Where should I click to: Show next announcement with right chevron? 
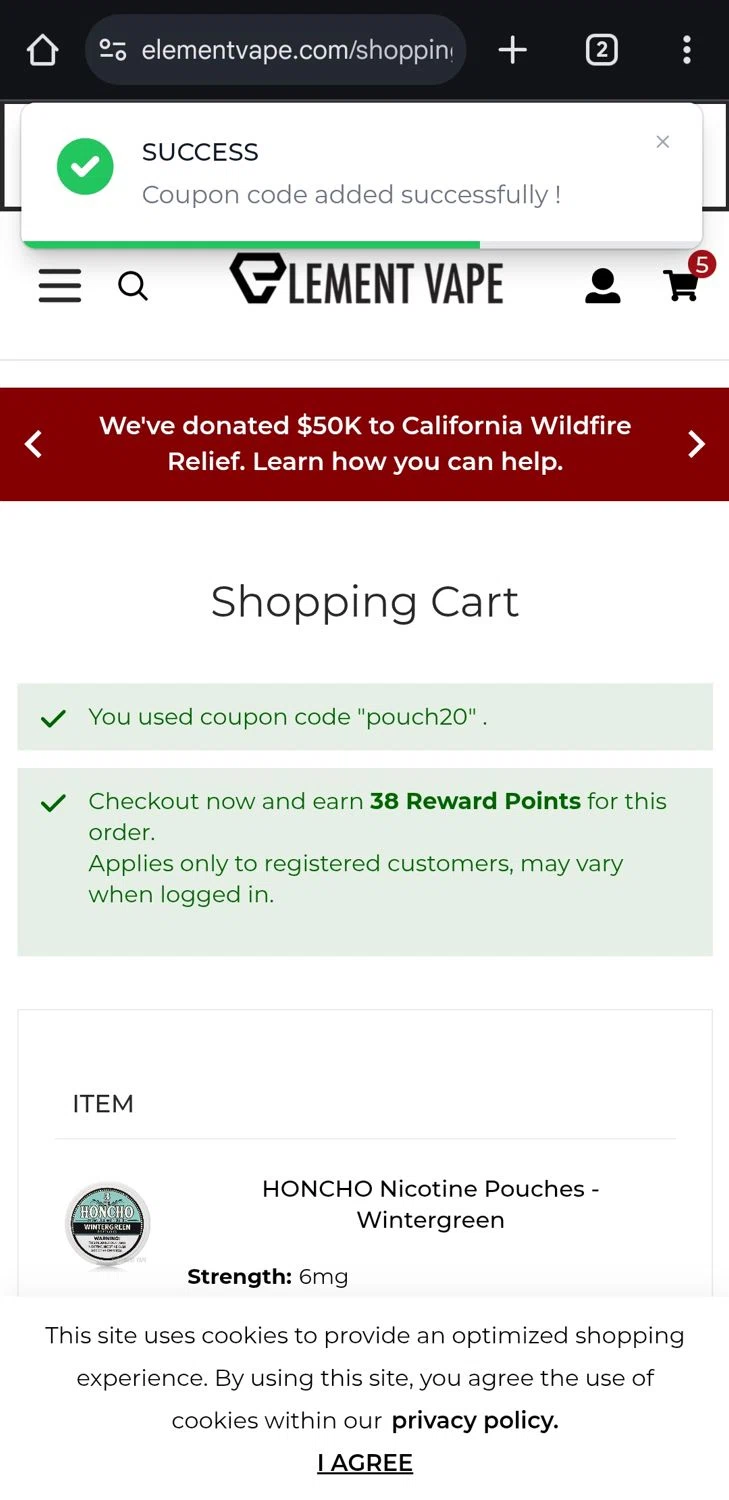(x=696, y=444)
